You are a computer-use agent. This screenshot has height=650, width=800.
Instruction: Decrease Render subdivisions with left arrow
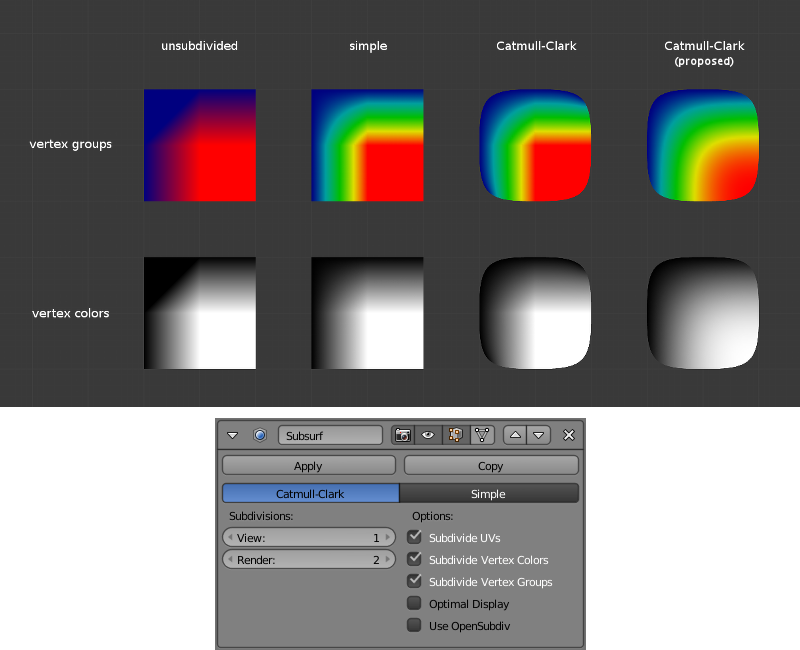click(230, 560)
